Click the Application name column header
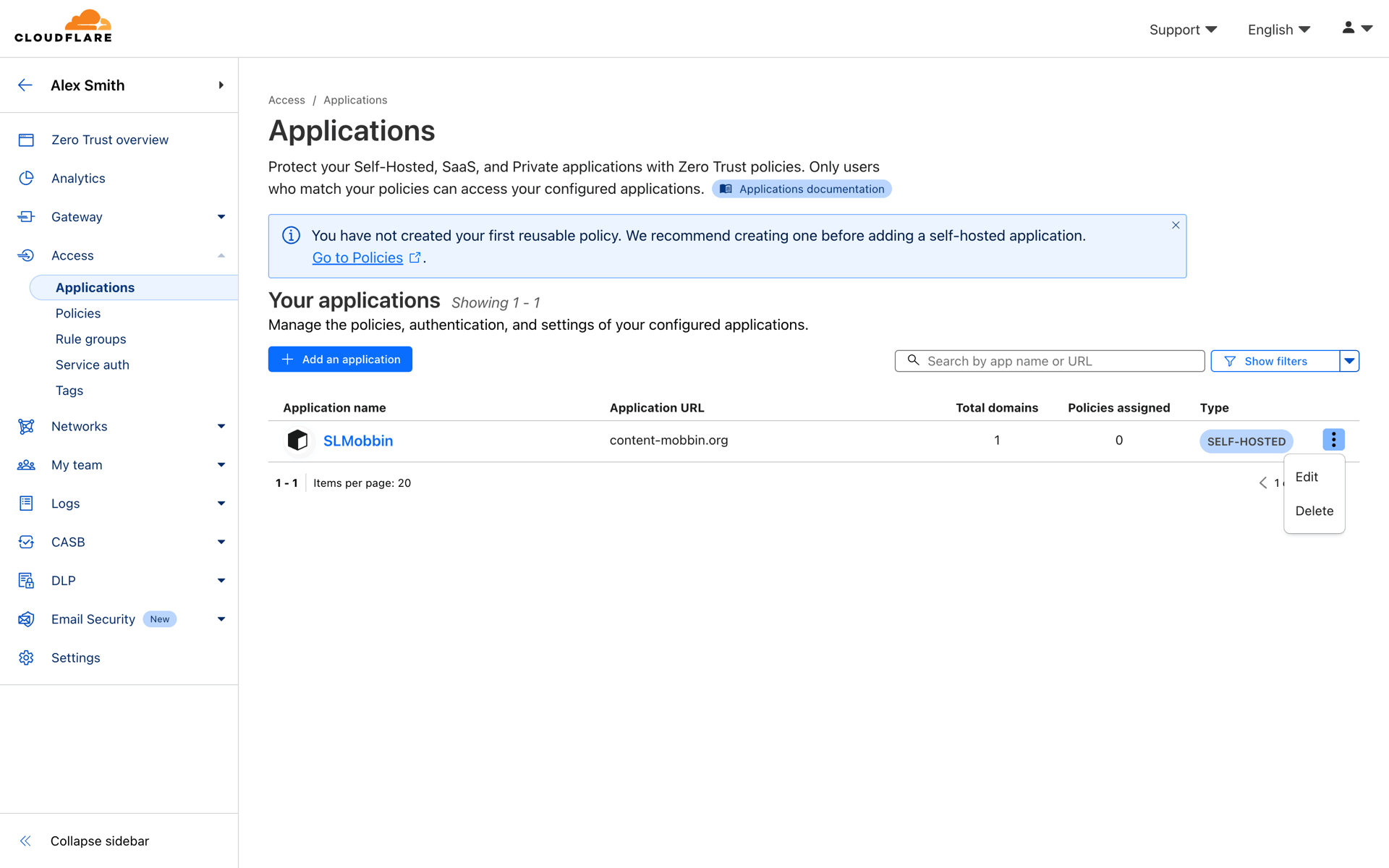 coord(334,408)
